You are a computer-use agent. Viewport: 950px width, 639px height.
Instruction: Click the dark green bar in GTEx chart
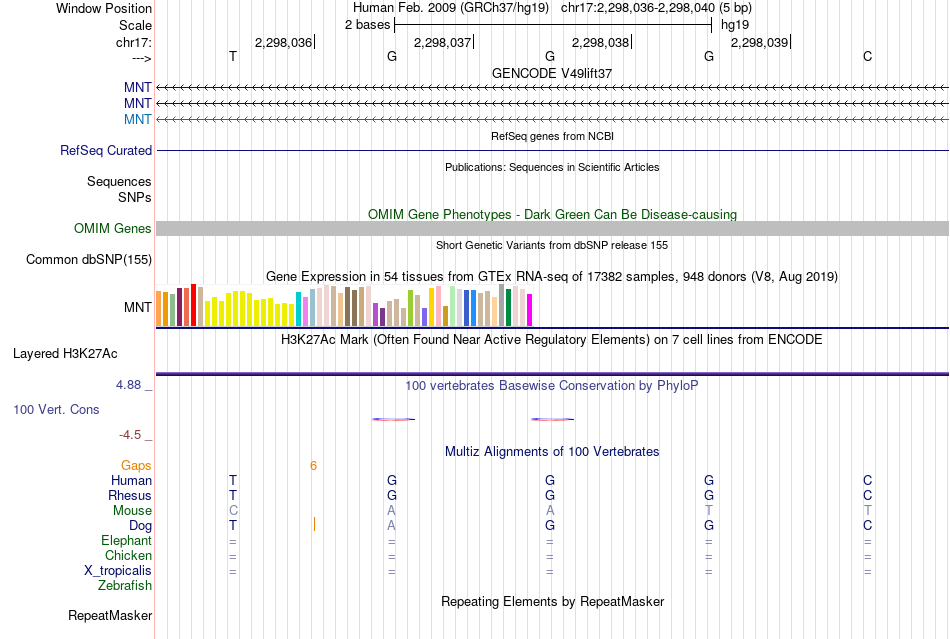click(x=508, y=308)
